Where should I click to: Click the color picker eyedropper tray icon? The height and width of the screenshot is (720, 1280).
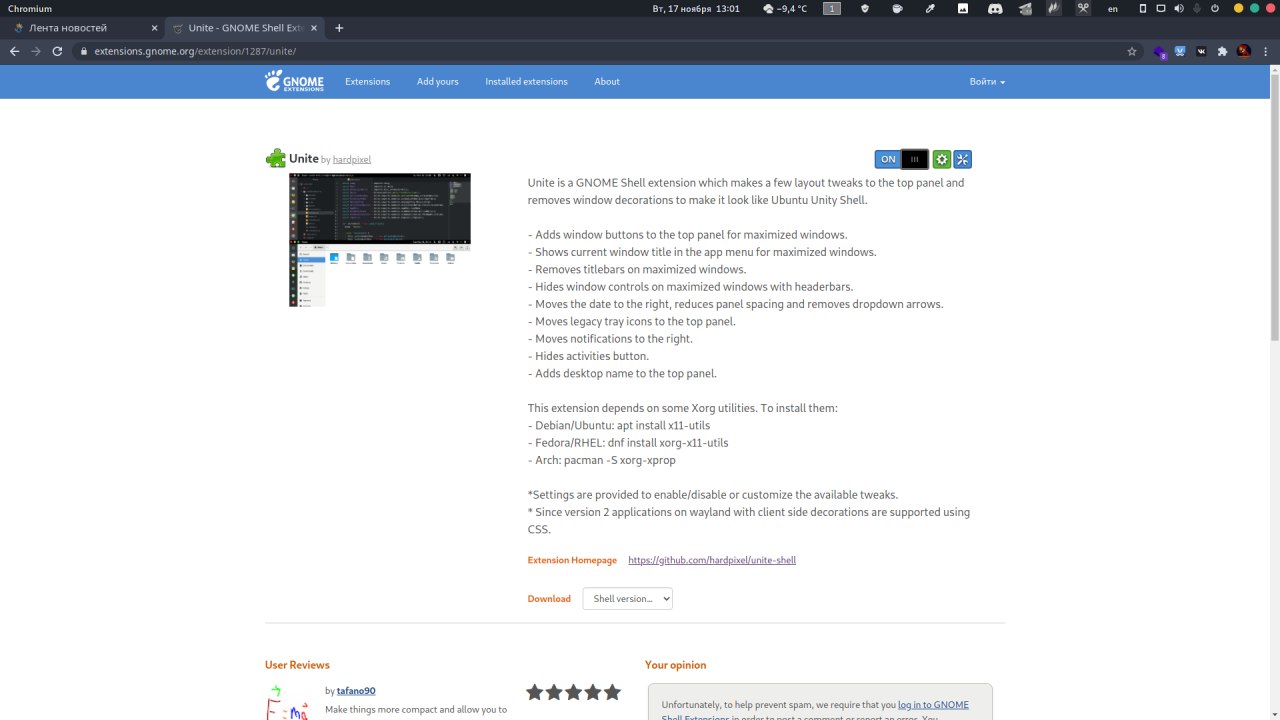(930, 8)
